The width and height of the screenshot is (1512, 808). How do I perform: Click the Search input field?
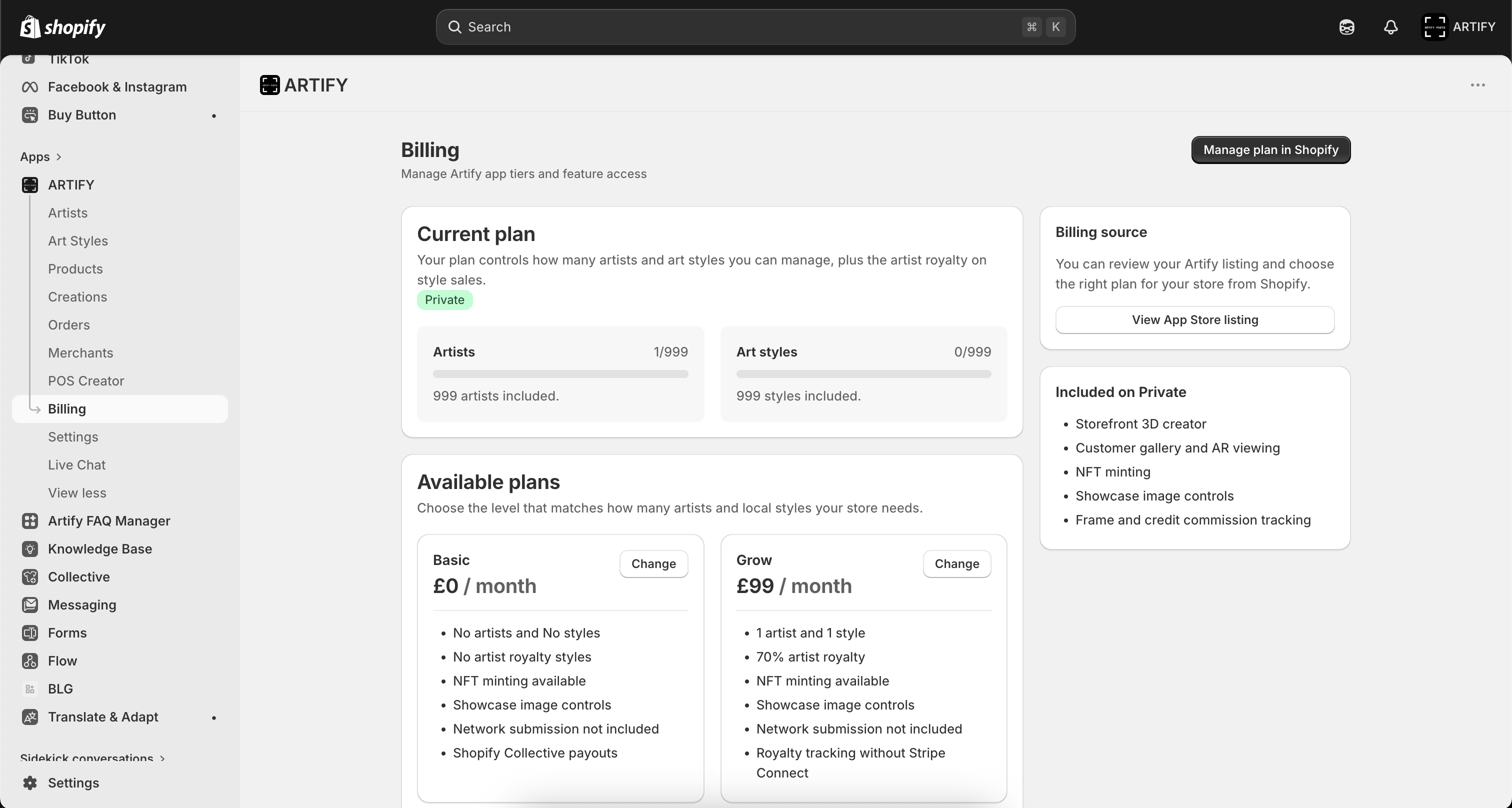point(755,27)
